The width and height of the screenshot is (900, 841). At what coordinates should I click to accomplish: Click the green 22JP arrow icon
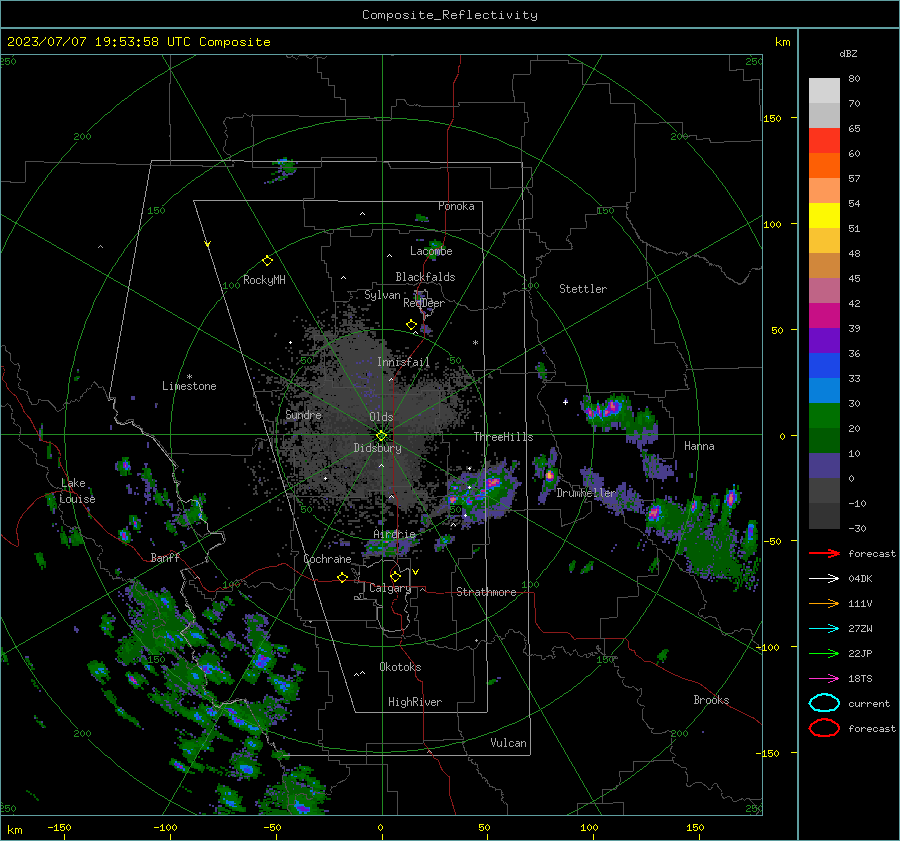(824, 653)
